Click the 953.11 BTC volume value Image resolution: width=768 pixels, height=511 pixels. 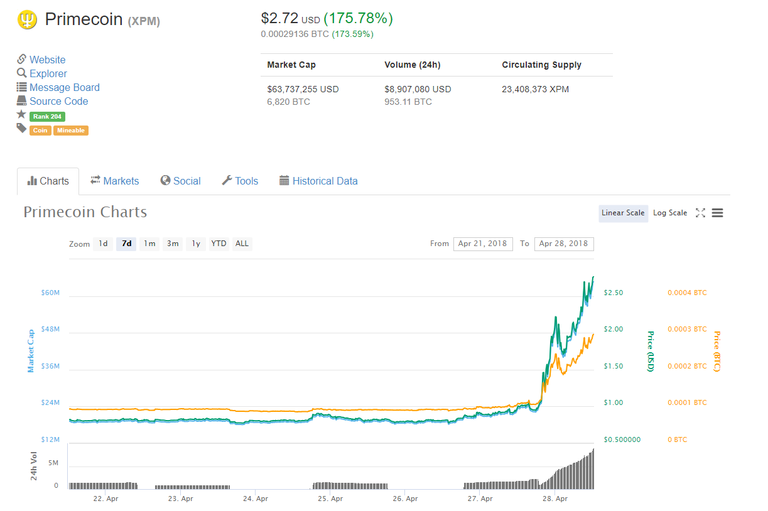coord(408,102)
